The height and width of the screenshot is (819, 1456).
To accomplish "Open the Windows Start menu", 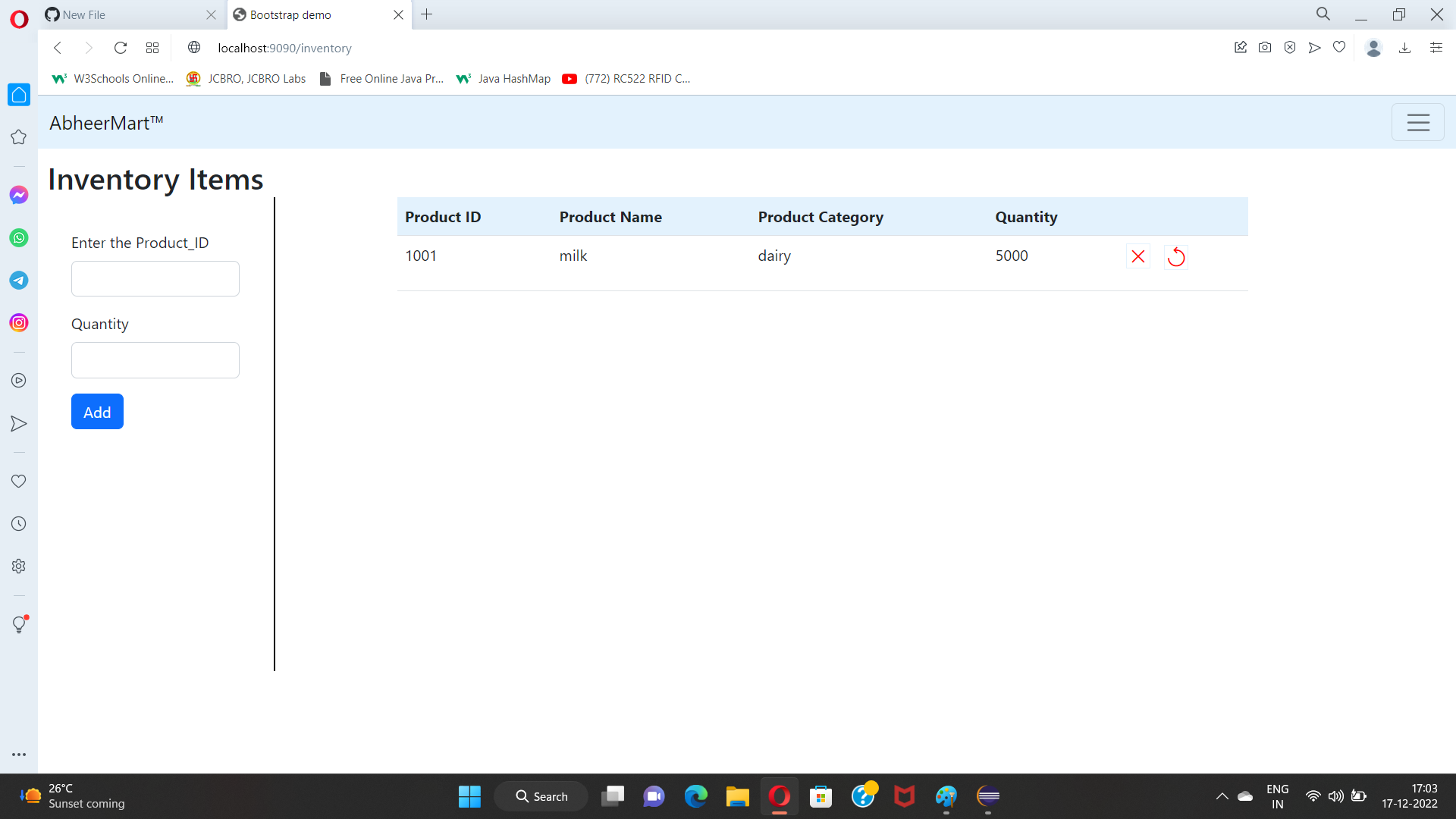I will [469, 796].
